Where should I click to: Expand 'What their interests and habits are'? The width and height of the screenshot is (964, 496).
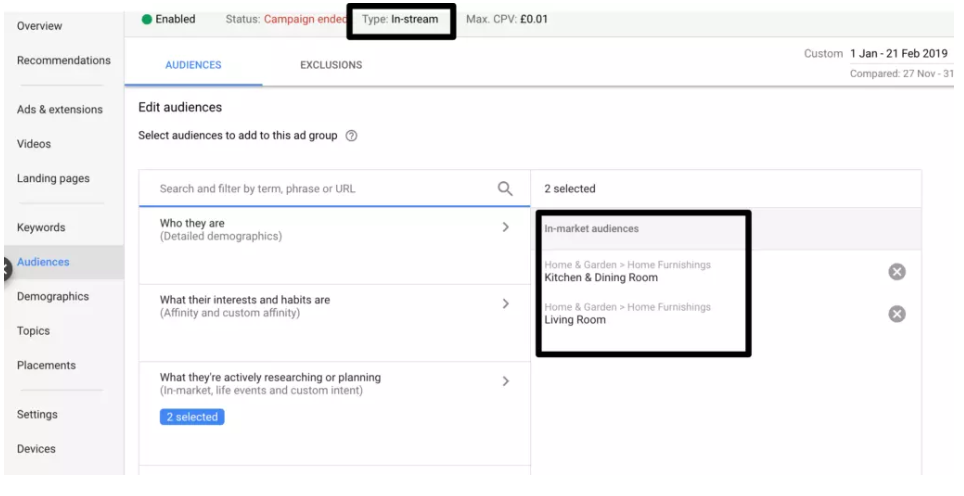tap(505, 304)
